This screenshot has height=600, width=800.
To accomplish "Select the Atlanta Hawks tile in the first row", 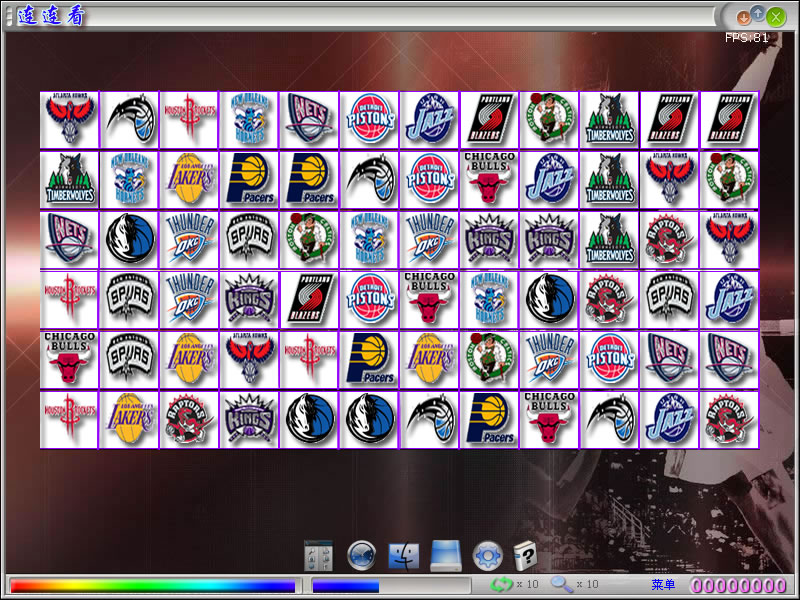I will [70, 120].
